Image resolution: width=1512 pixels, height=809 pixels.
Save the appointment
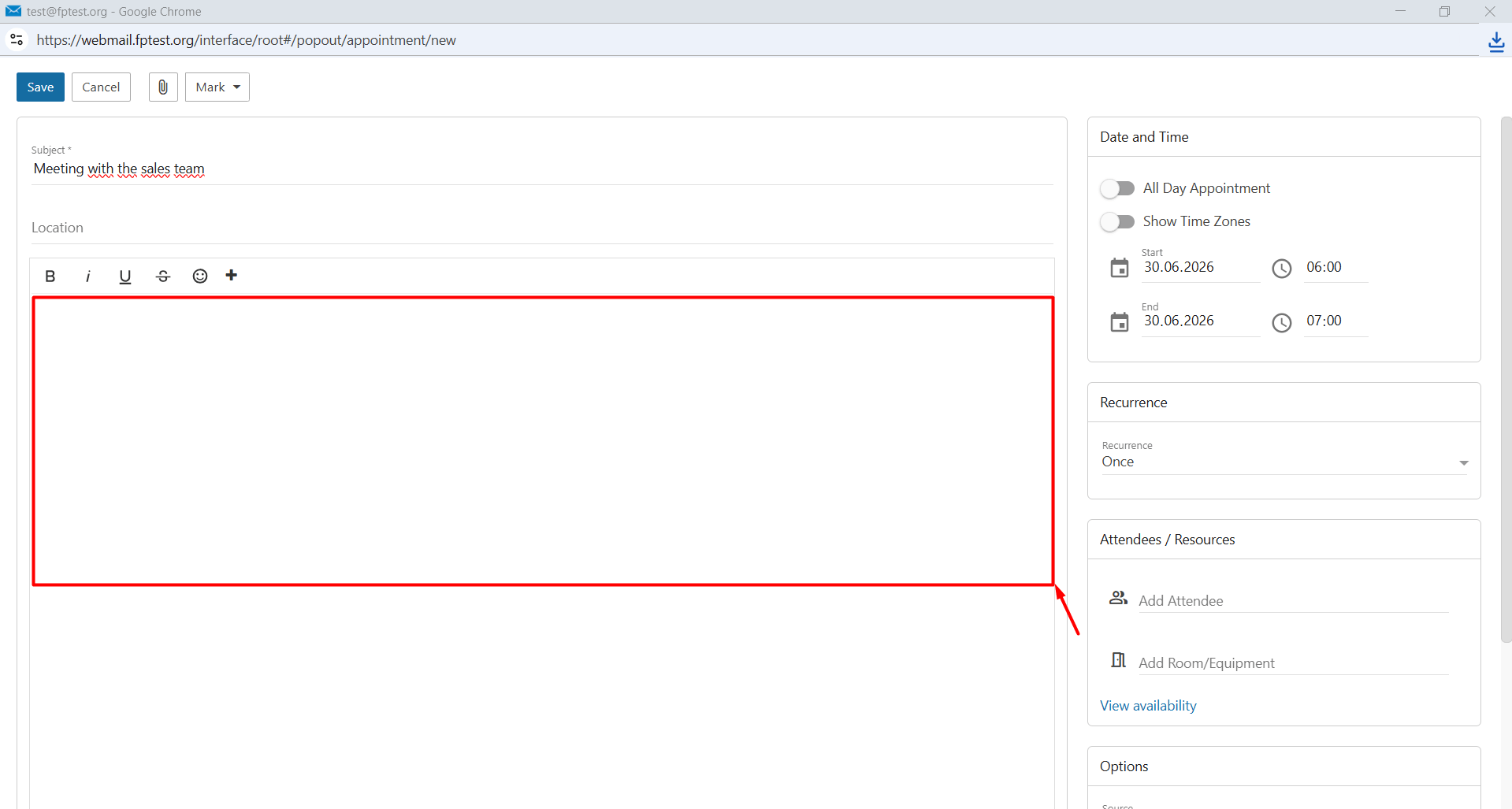[x=40, y=87]
